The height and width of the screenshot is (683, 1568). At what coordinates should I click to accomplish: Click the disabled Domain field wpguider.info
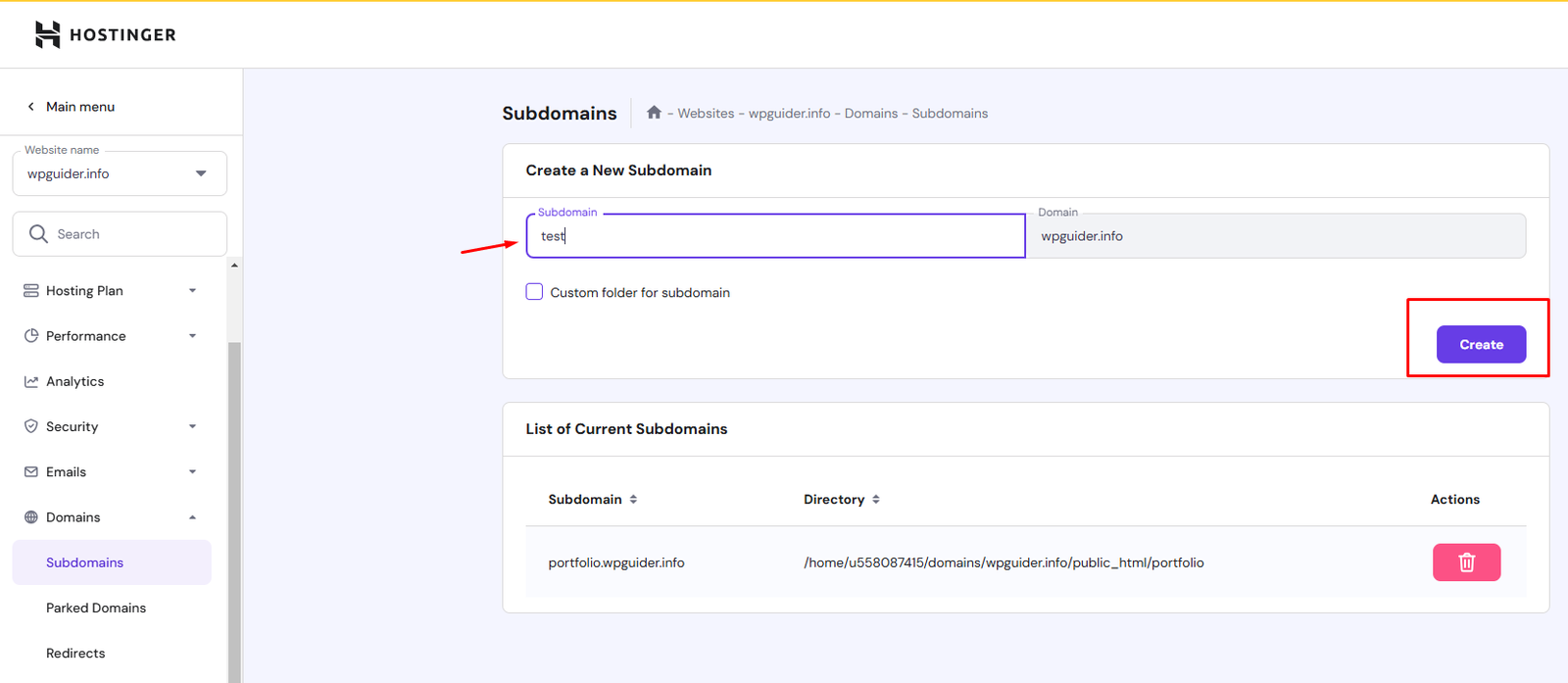pyautogui.click(x=1276, y=236)
